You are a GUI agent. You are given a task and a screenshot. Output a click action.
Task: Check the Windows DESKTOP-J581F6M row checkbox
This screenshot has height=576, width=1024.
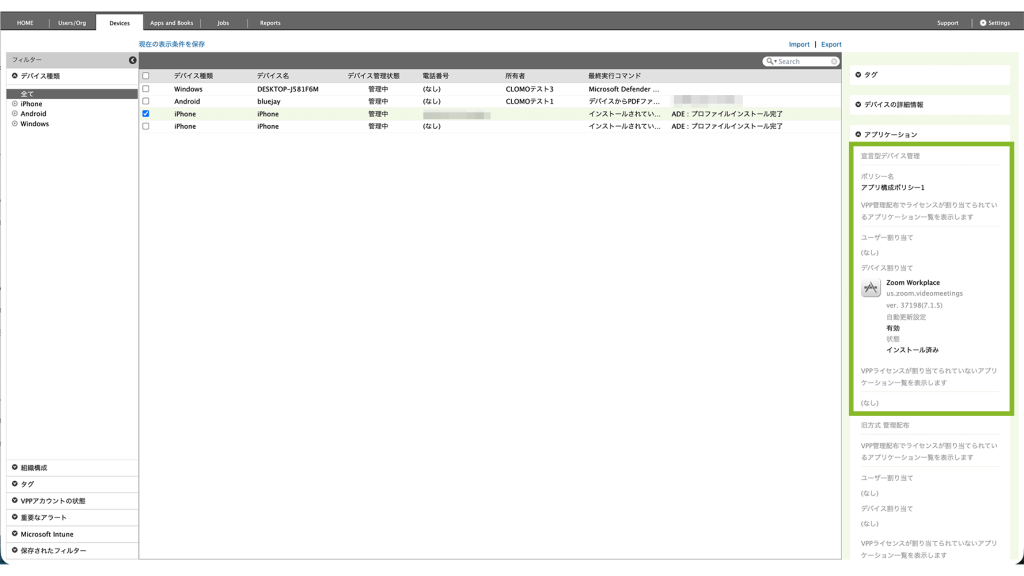(146, 89)
